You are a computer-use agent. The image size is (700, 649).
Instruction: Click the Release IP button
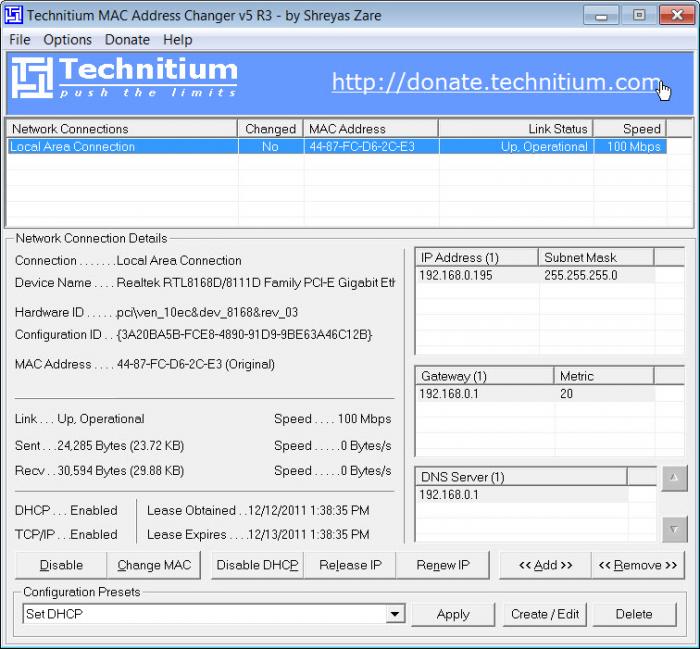click(350, 565)
